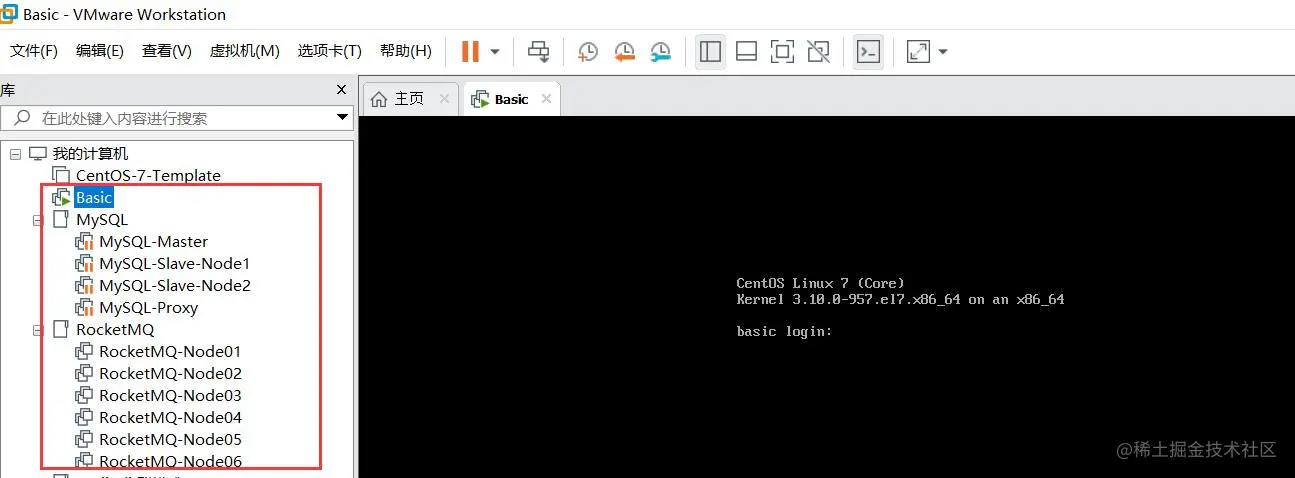This screenshot has height=478, width=1295.
Task: Open the library search filter dropdown
Action: (342, 118)
